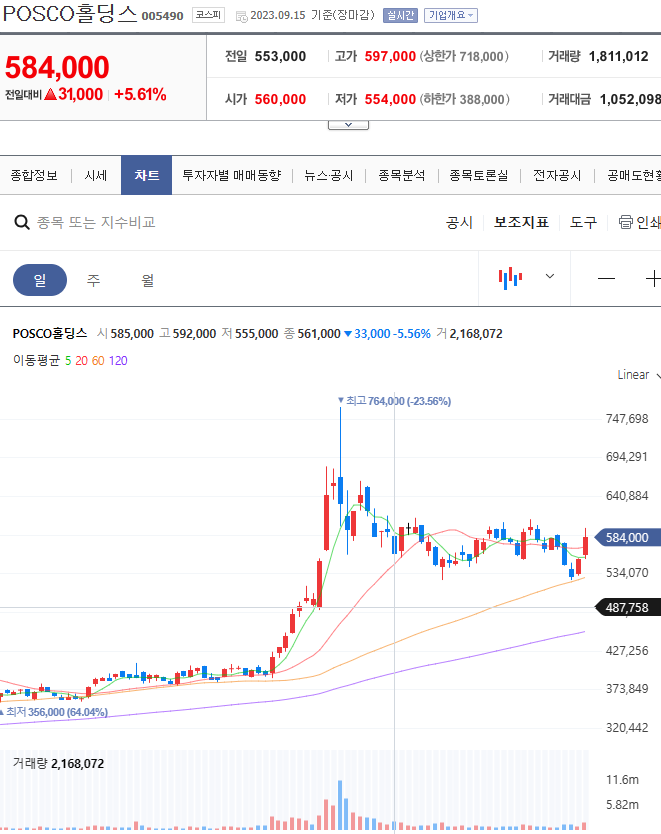Click the calendar icon beside 2023.09.15
The width and height of the screenshot is (661, 834).
(241, 16)
